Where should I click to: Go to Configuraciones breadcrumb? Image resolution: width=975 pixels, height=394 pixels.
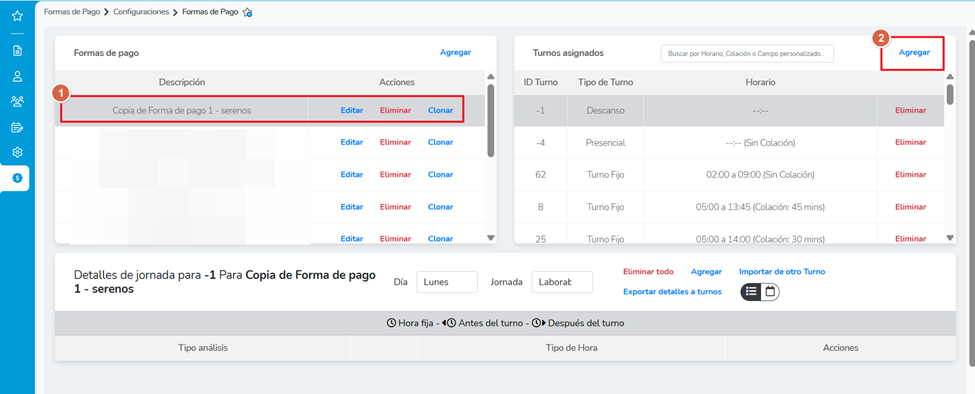(141, 12)
